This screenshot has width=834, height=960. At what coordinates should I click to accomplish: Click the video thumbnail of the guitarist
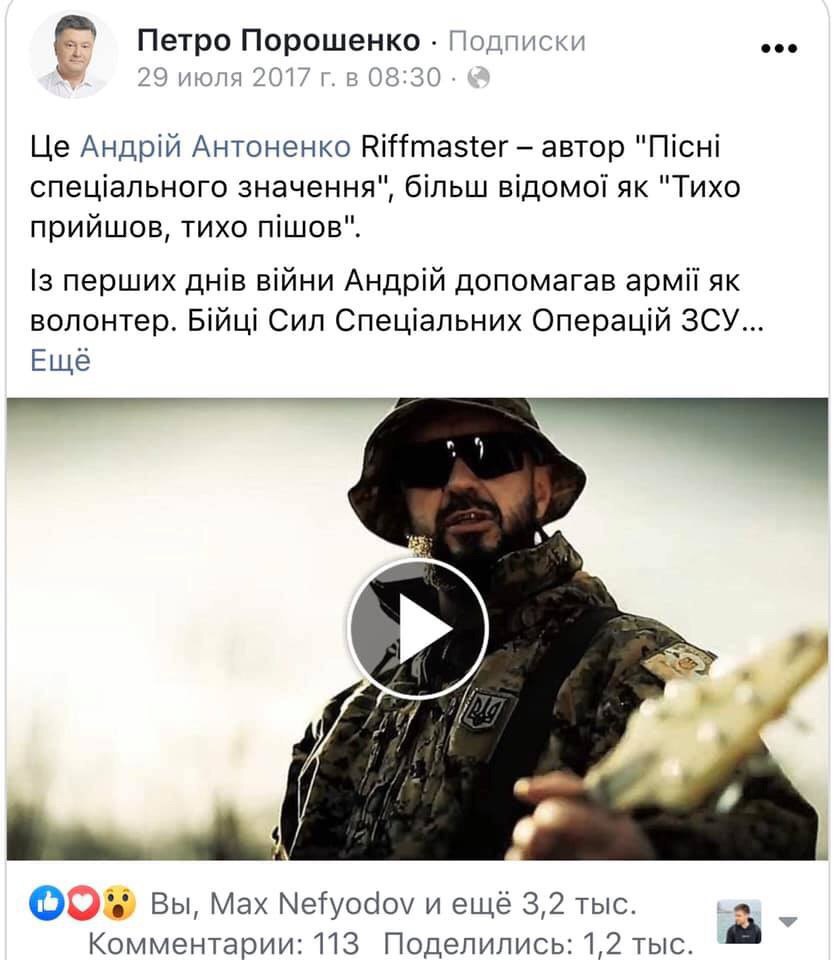pos(417,629)
